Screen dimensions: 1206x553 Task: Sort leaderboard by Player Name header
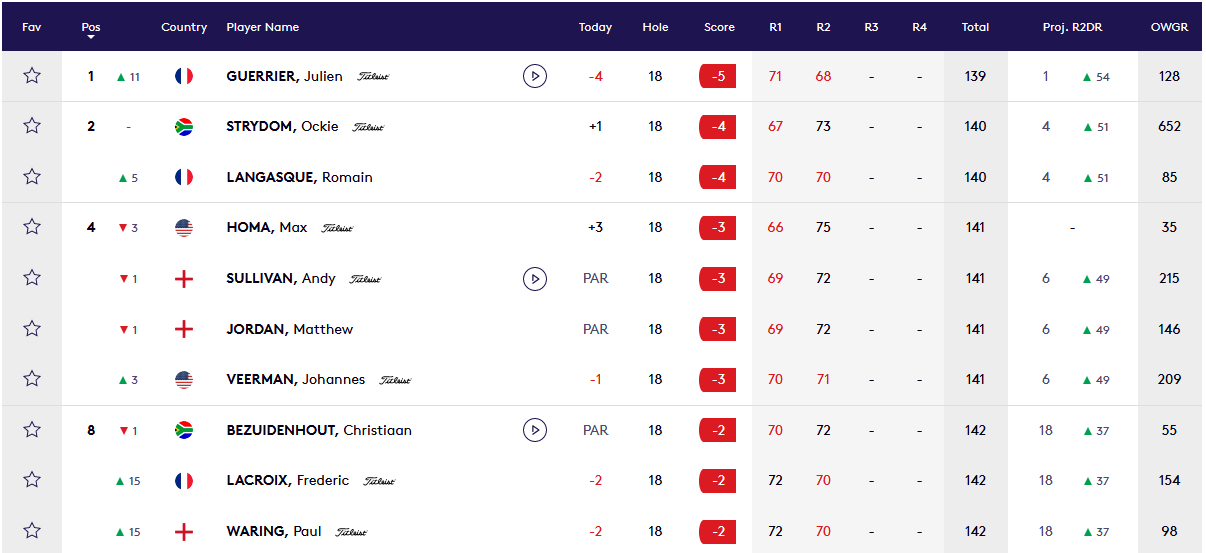coord(263,27)
